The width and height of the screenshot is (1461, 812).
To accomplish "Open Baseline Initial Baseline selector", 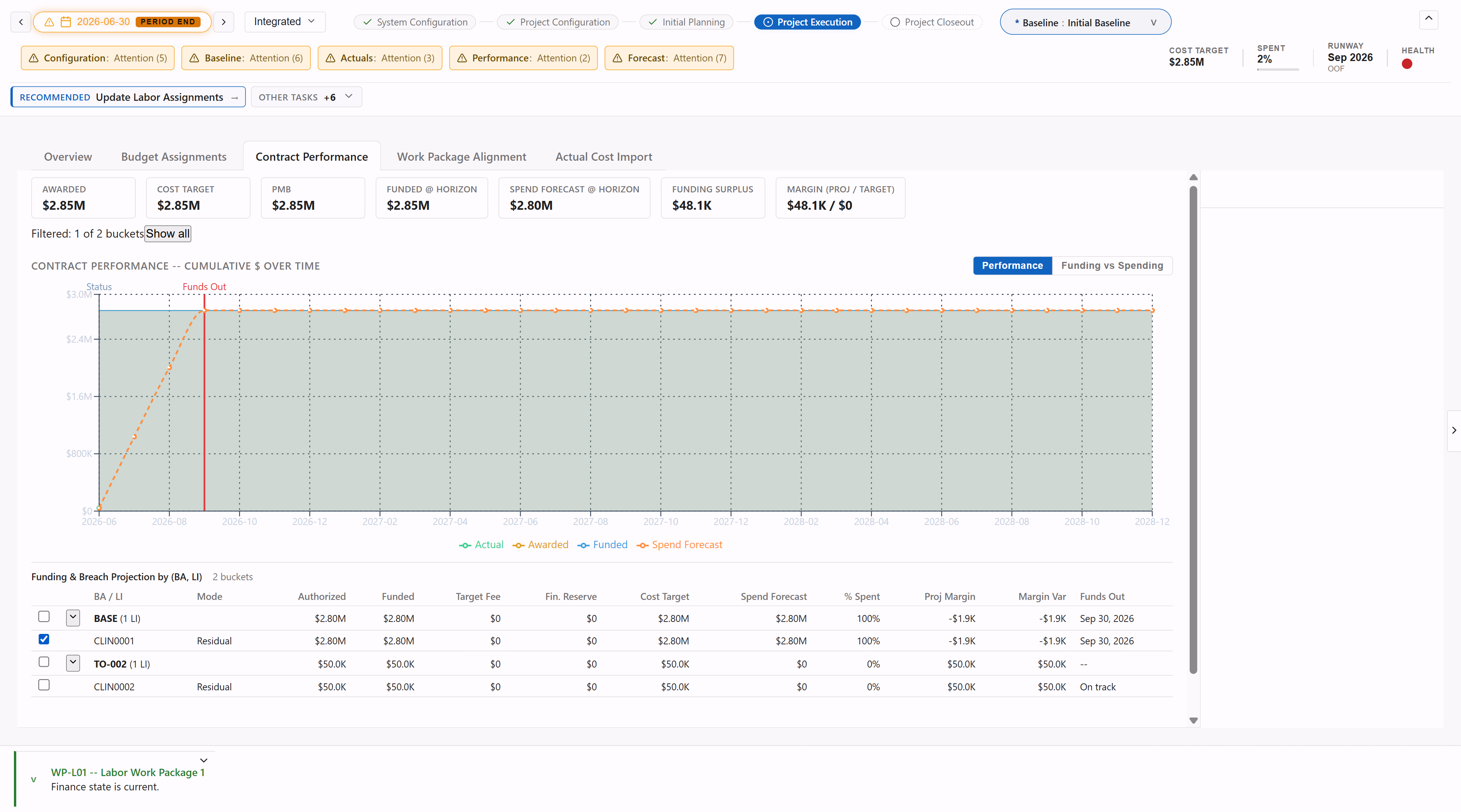I will point(1086,22).
